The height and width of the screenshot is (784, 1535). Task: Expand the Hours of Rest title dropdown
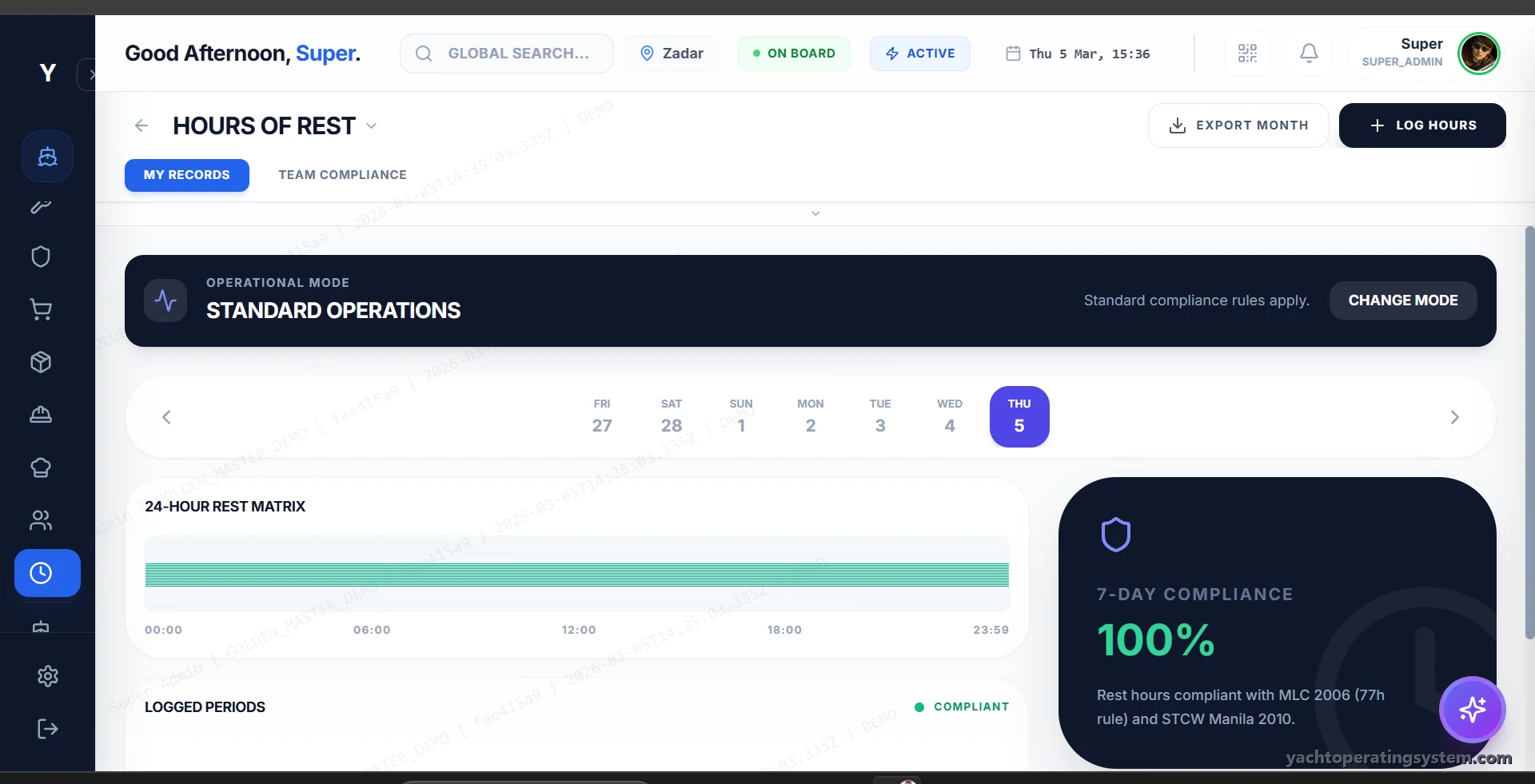click(371, 126)
